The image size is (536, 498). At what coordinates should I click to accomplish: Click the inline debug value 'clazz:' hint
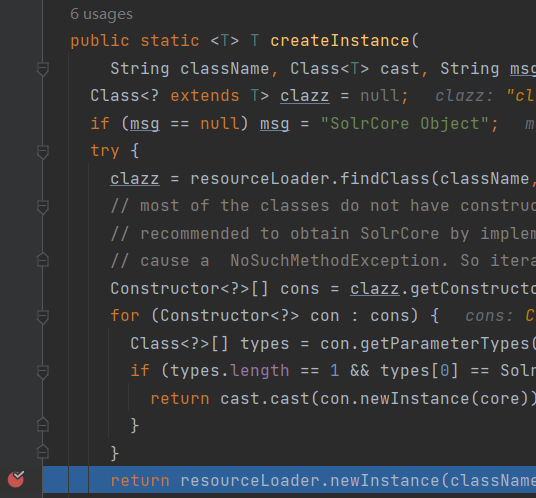point(464,96)
